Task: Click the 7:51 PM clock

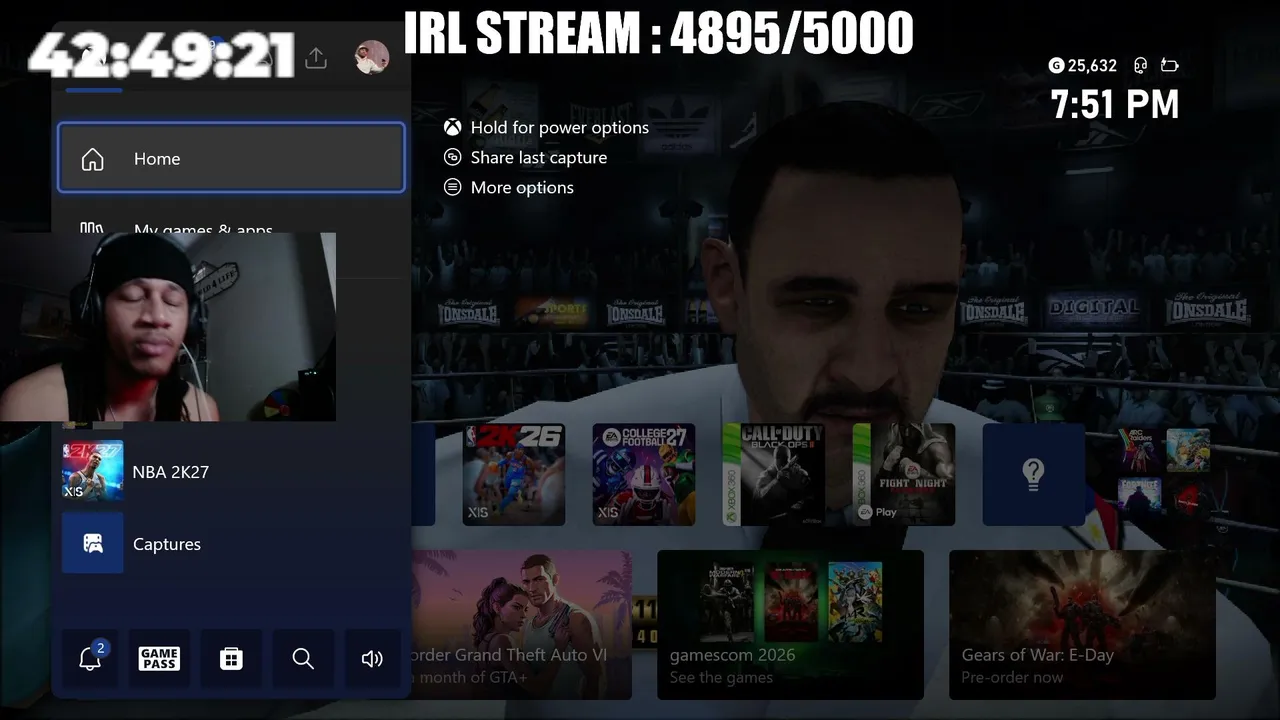Action: pyautogui.click(x=1115, y=104)
